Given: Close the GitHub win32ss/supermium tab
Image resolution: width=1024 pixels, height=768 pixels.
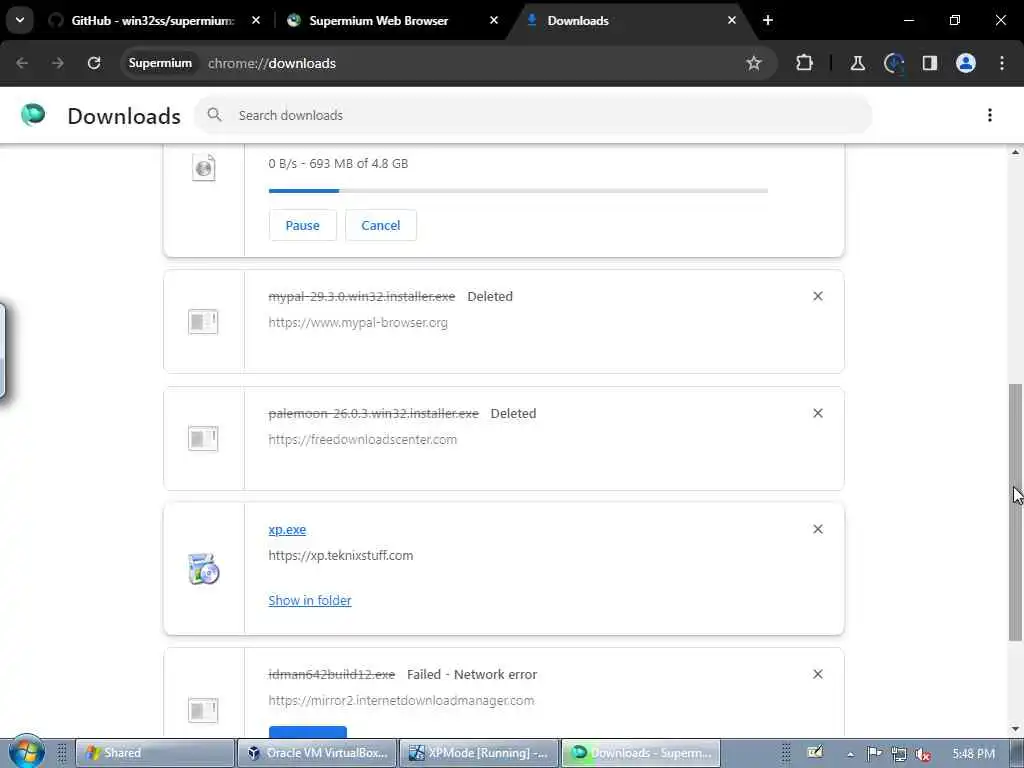Looking at the screenshot, I should [x=256, y=21].
